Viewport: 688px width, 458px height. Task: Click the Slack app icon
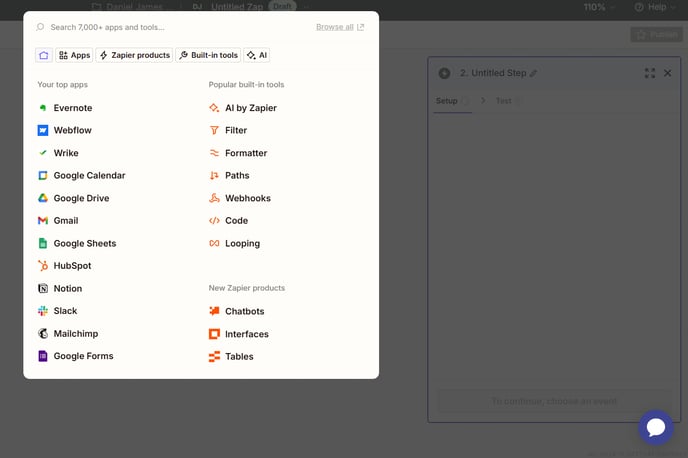pos(43,311)
